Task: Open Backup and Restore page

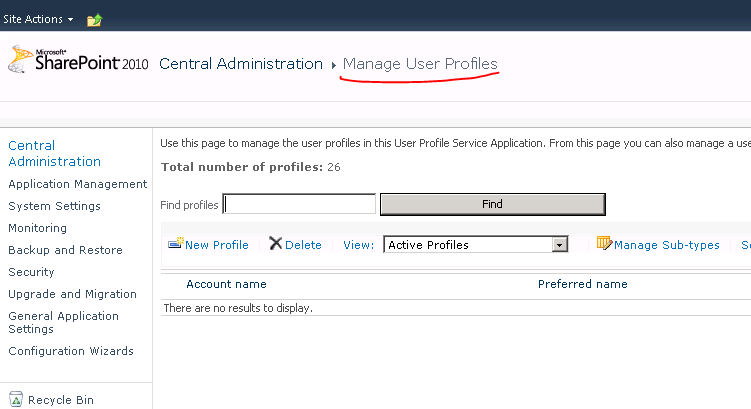Action: [65, 250]
